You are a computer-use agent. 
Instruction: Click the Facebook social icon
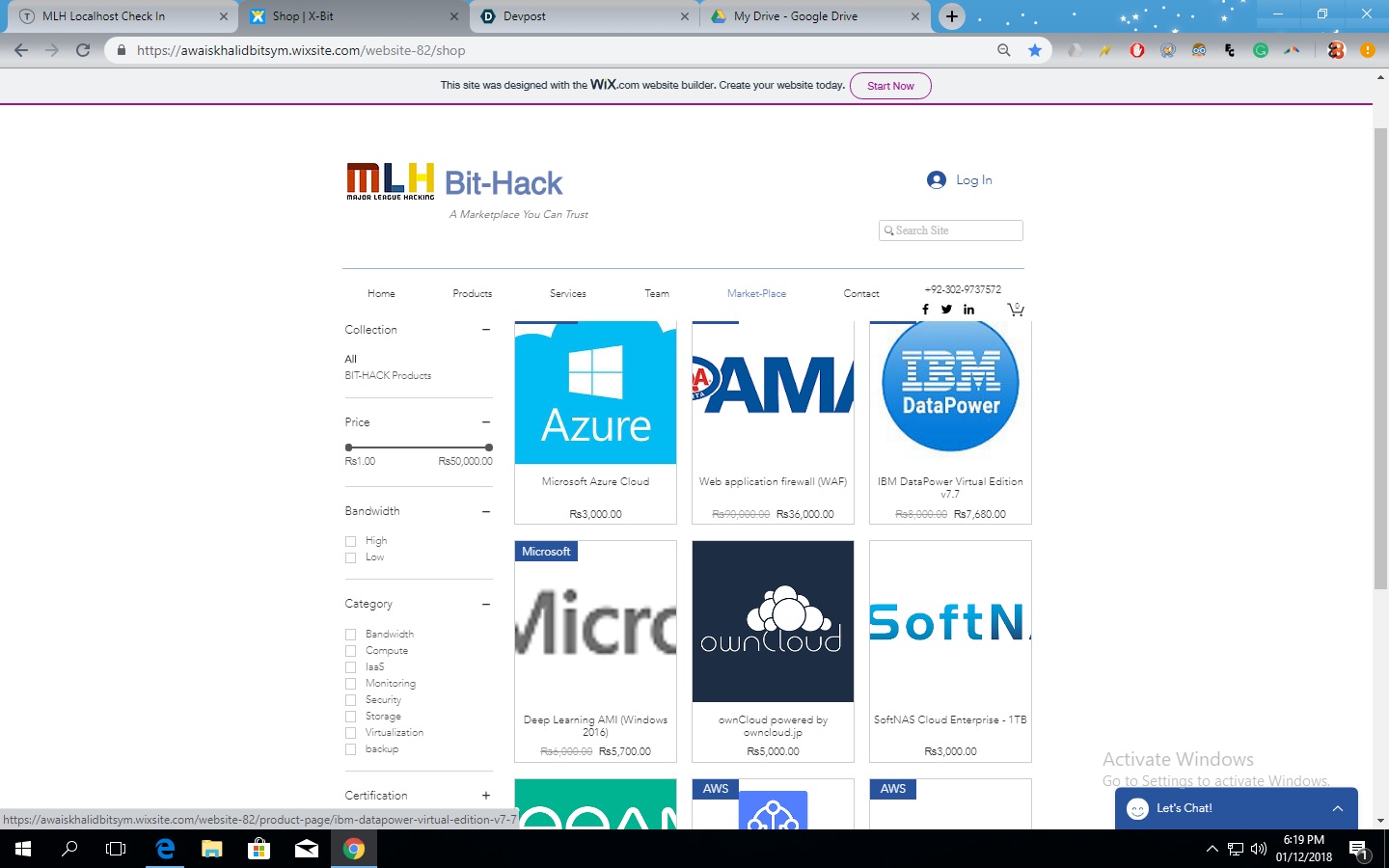click(x=925, y=310)
